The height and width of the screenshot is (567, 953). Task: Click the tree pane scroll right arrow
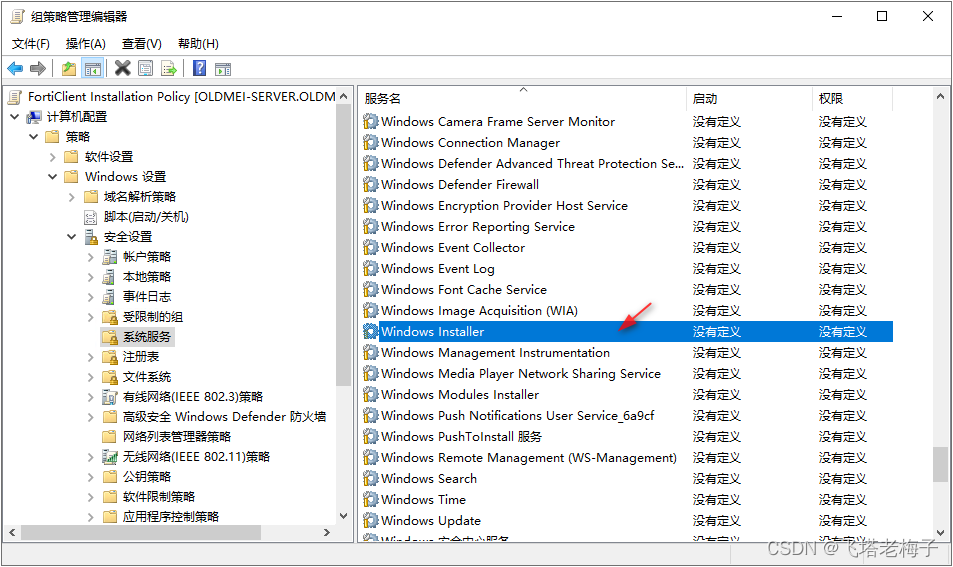(x=327, y=532)
